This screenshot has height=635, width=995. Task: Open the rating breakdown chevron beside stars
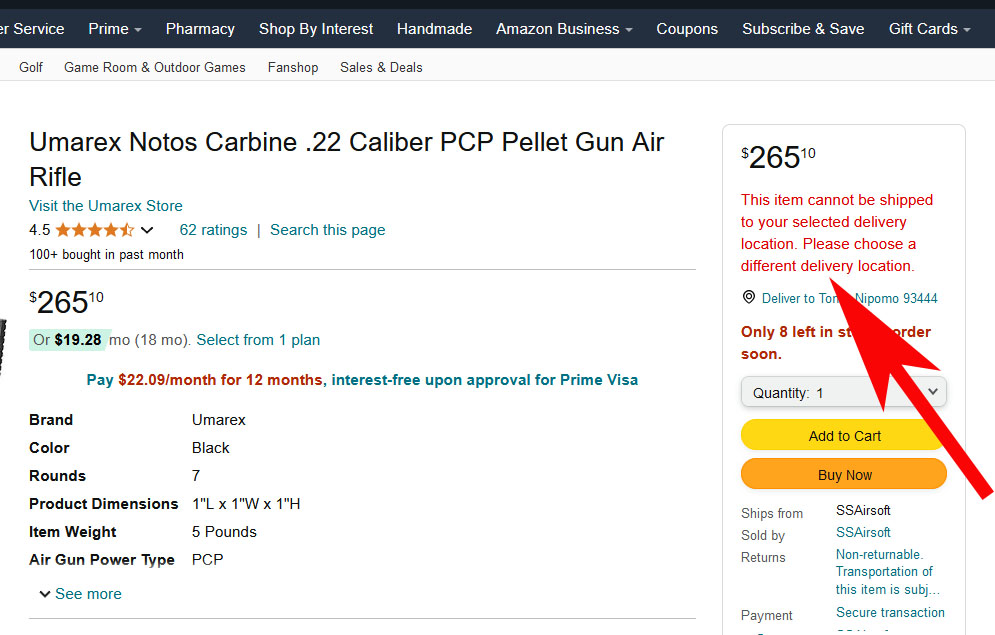(x=147, y=230)
